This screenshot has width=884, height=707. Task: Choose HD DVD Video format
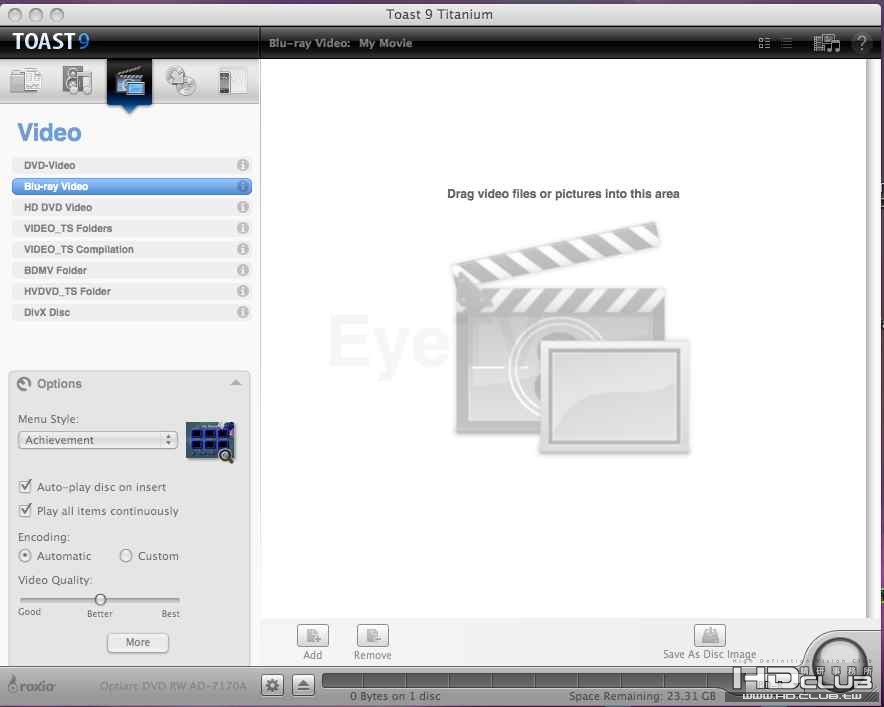[x=131, y=207]
